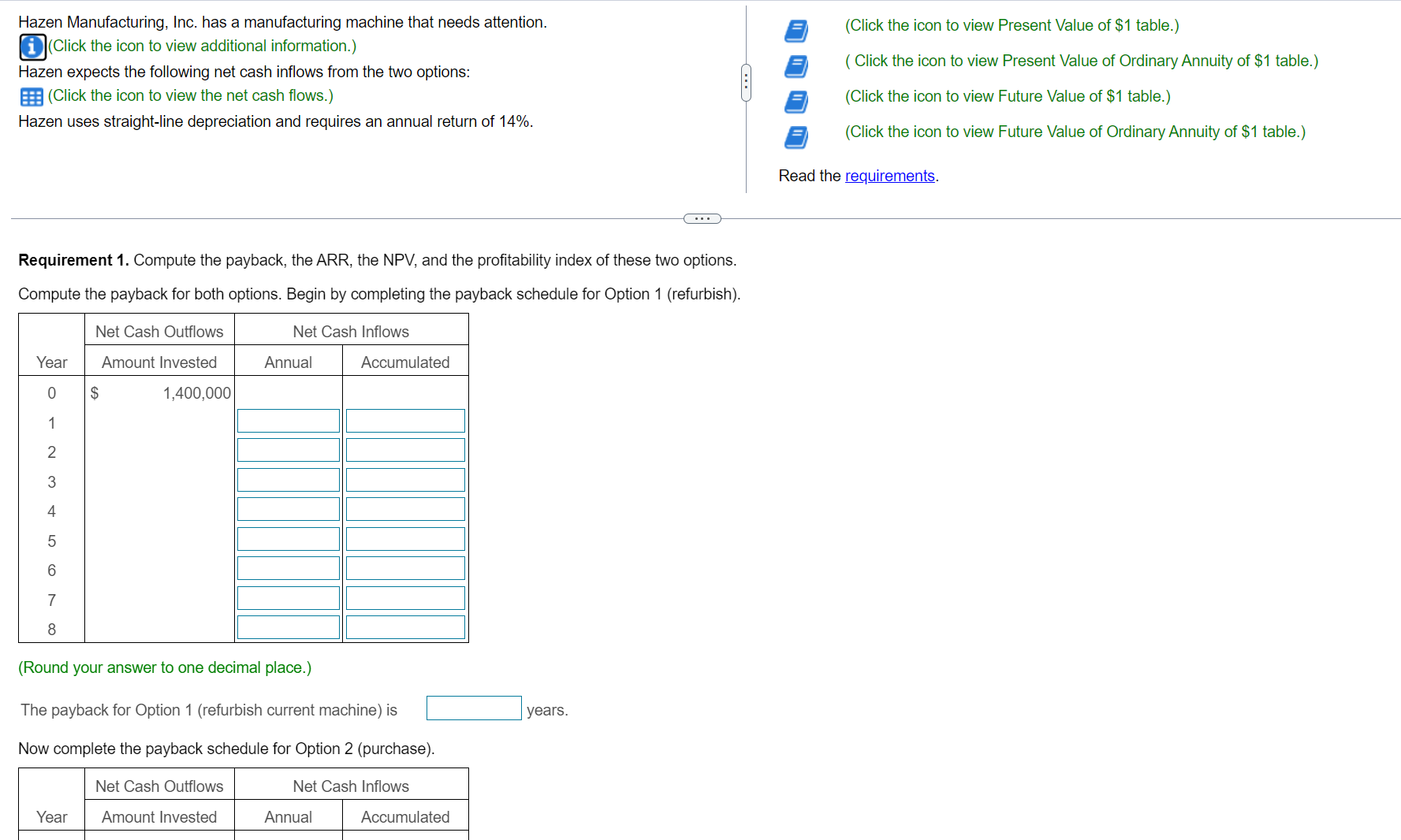Screen dimensions: 1401x840
Task: Open the additional information icon
Action: [32, 47]
